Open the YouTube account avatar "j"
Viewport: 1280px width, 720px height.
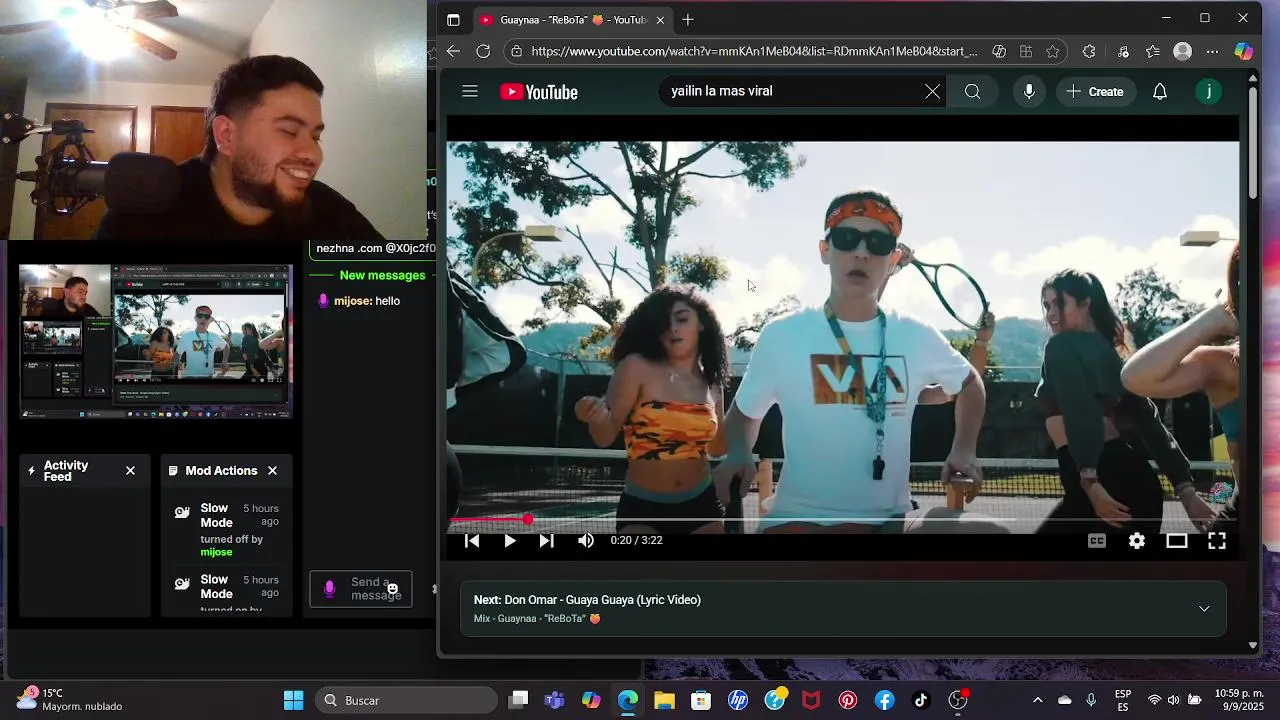(x=1208, y=91)
